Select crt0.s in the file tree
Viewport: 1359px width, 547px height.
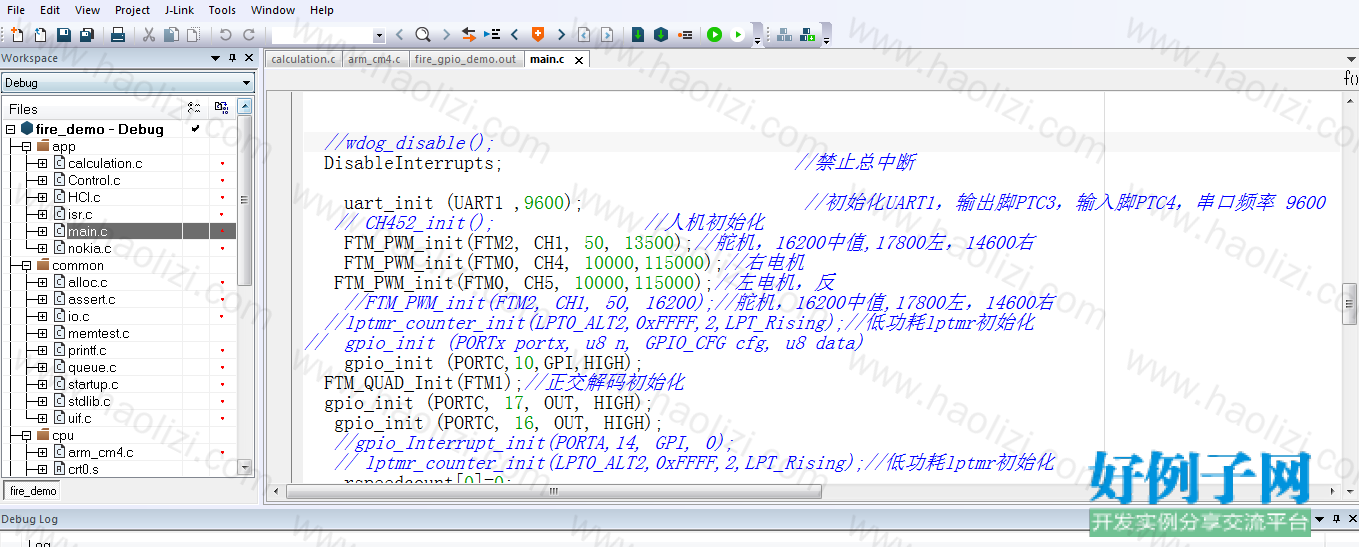pos(83,469)
